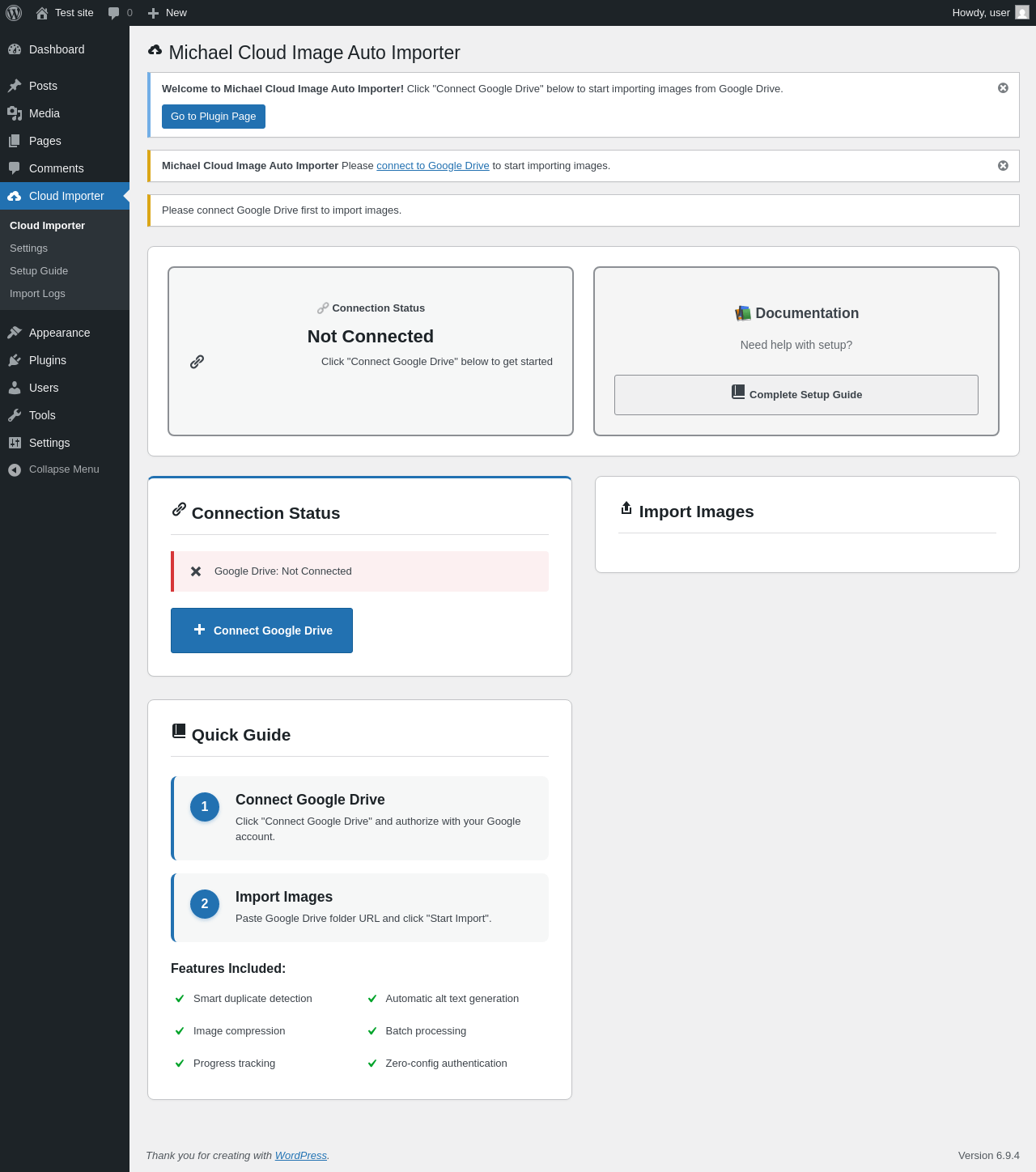The image size is (1036, 1172).
Task: Click the Go to Plugin Page button
Action: [214, 117]
